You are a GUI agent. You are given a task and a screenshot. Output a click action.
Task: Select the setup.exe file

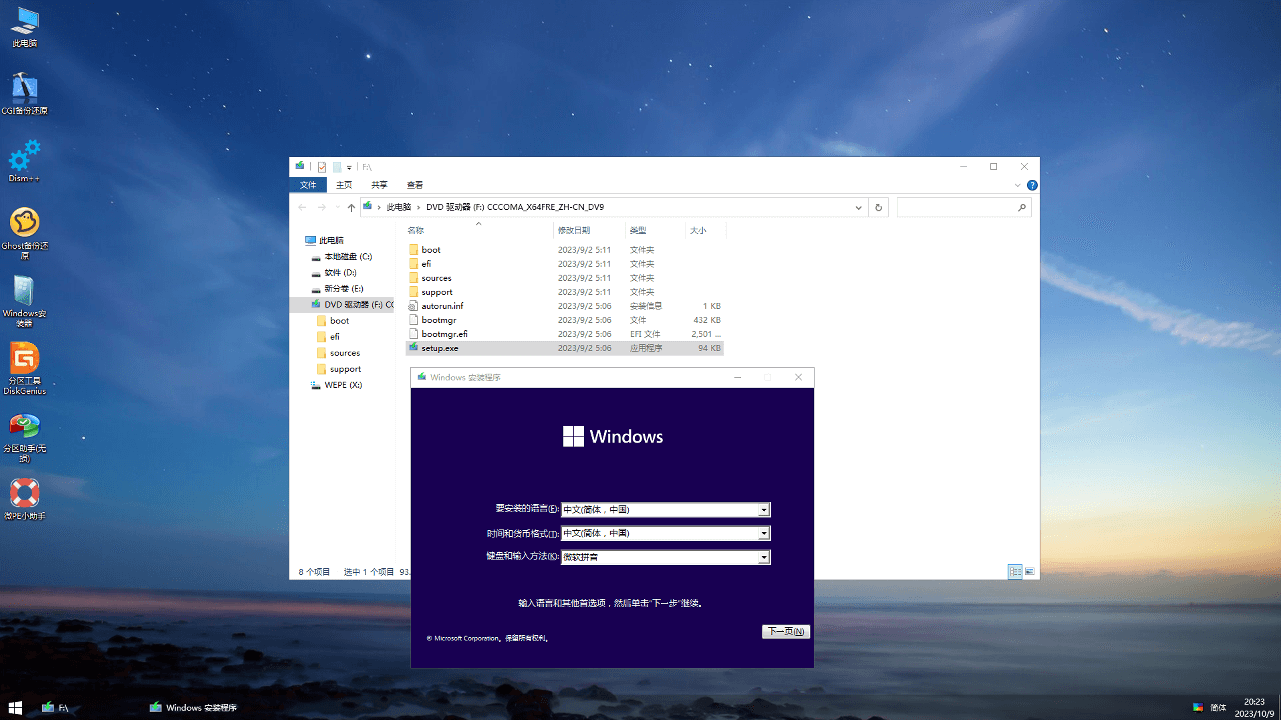pyautogui.click(x=564, y=347)
